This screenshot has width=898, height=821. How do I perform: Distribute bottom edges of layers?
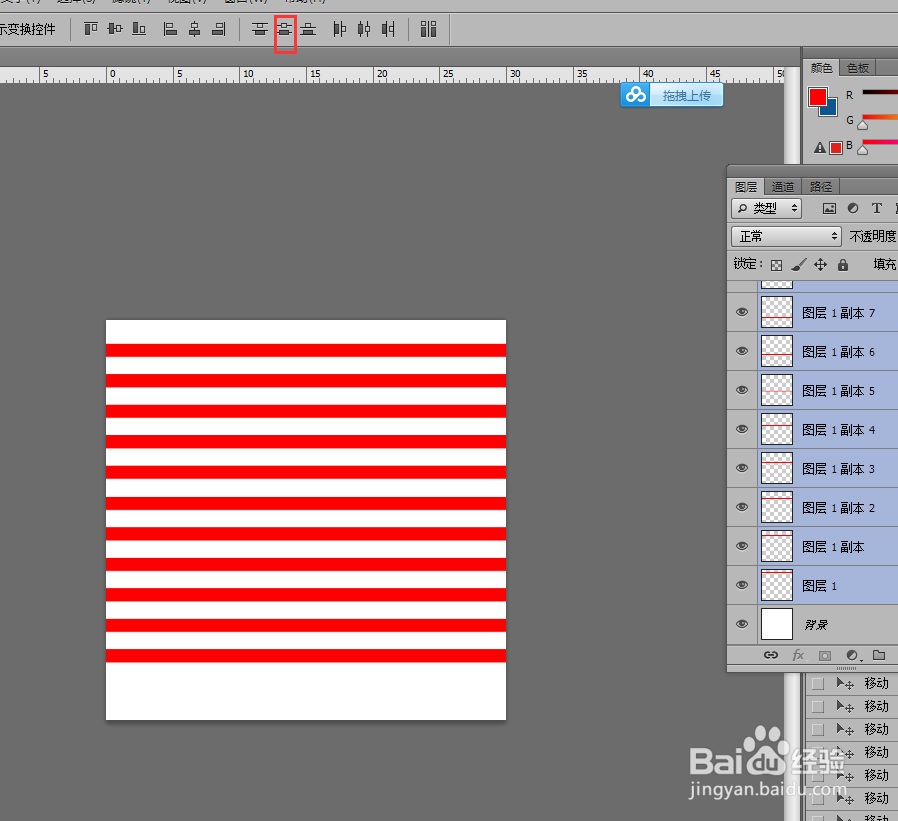[x=308, y=29]
